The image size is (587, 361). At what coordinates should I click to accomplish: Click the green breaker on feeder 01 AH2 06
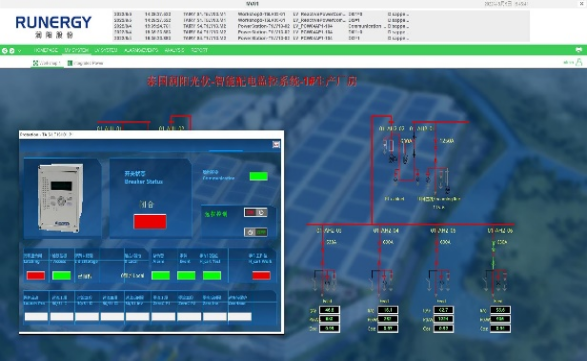coord(493,254)
